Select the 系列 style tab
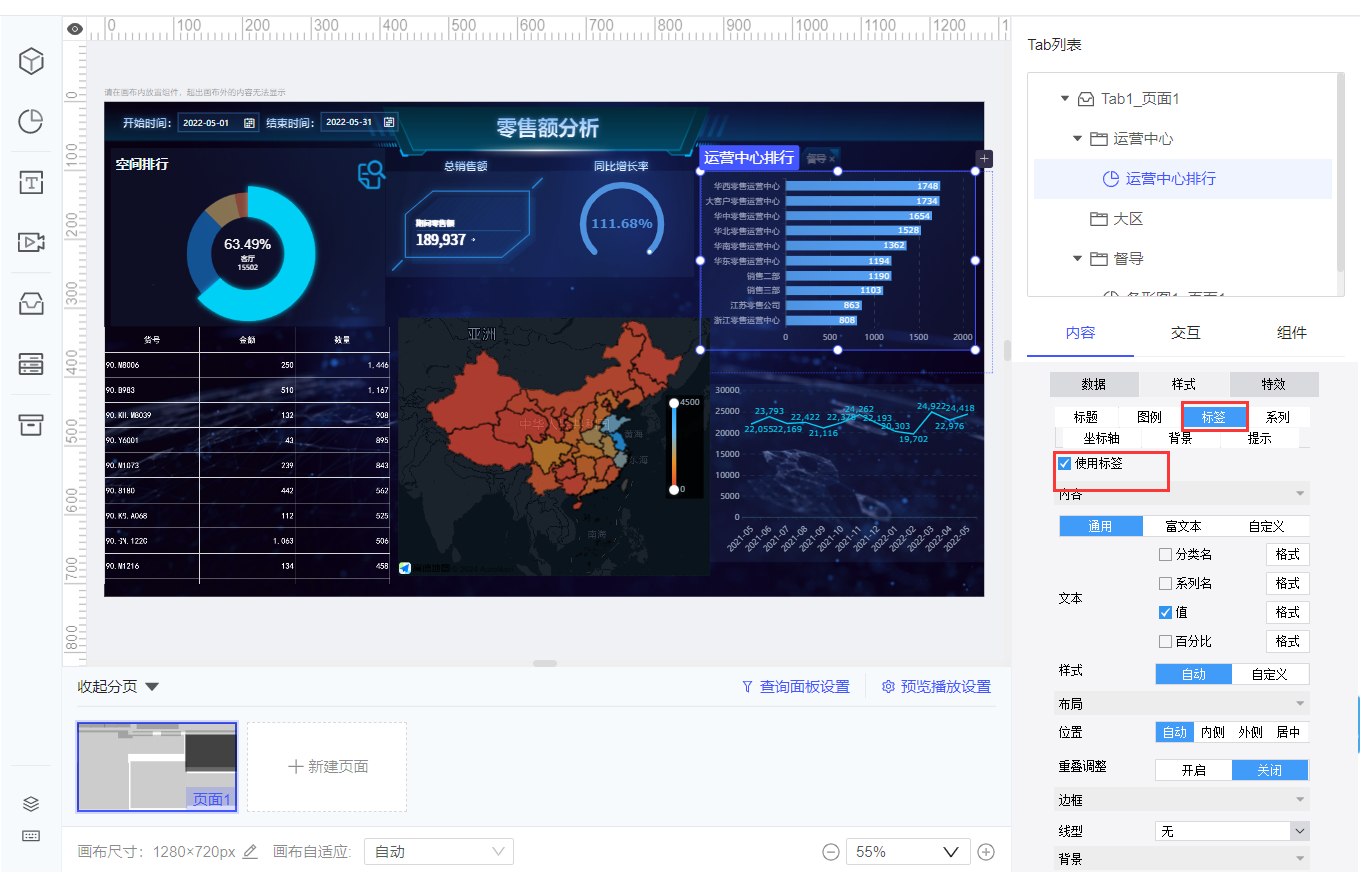 [x=1277, y=417]
